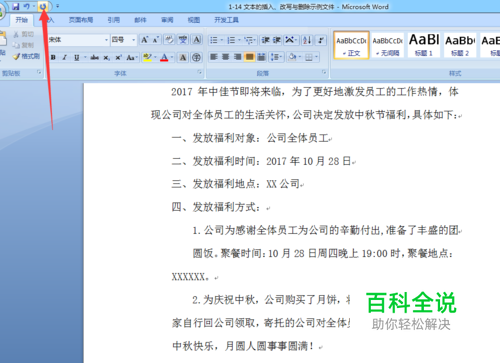Open the Change Case (Aa) dropdown

click(132, 58)
